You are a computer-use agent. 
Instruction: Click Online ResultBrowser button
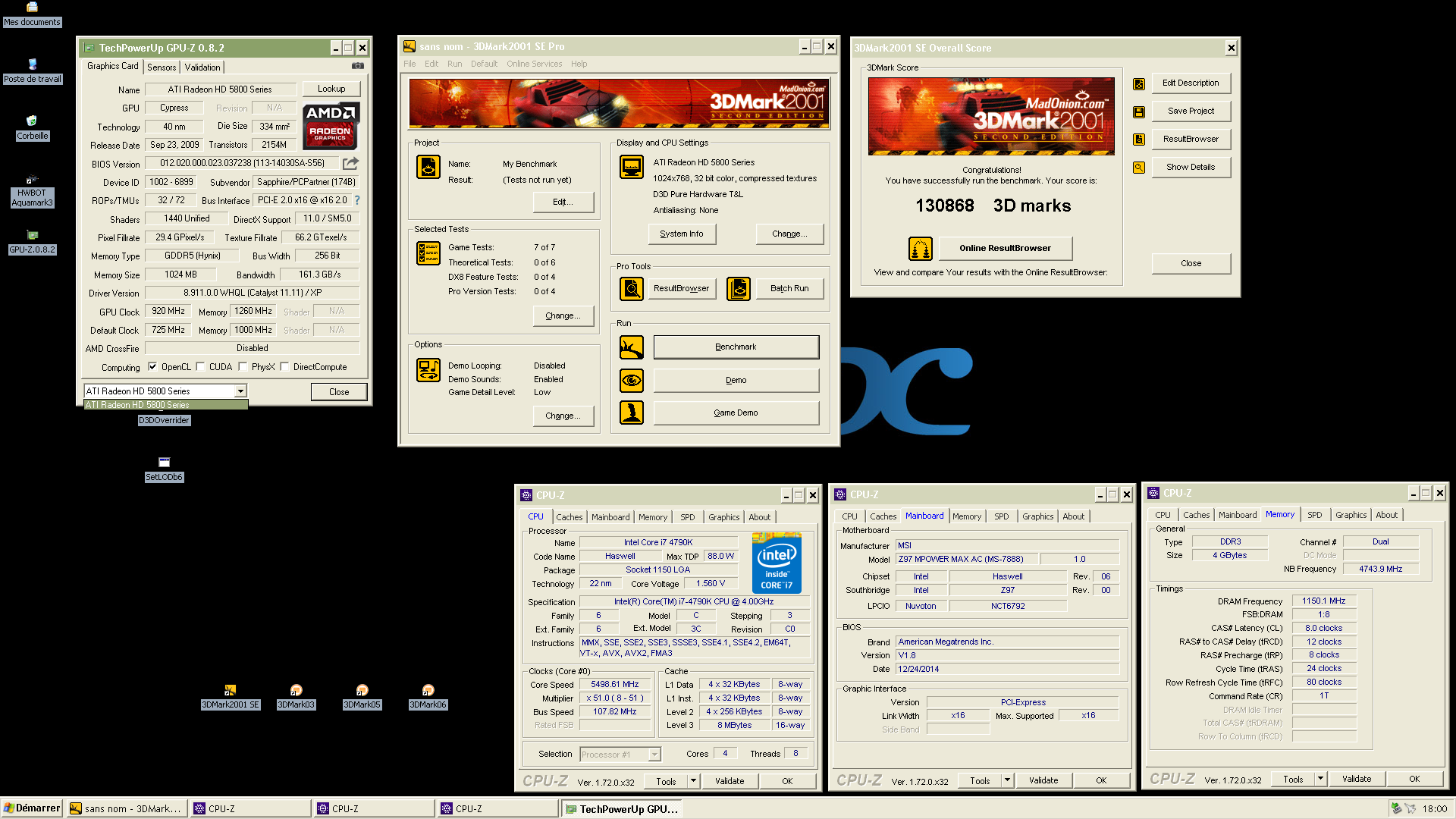(x=1005, y=248)
